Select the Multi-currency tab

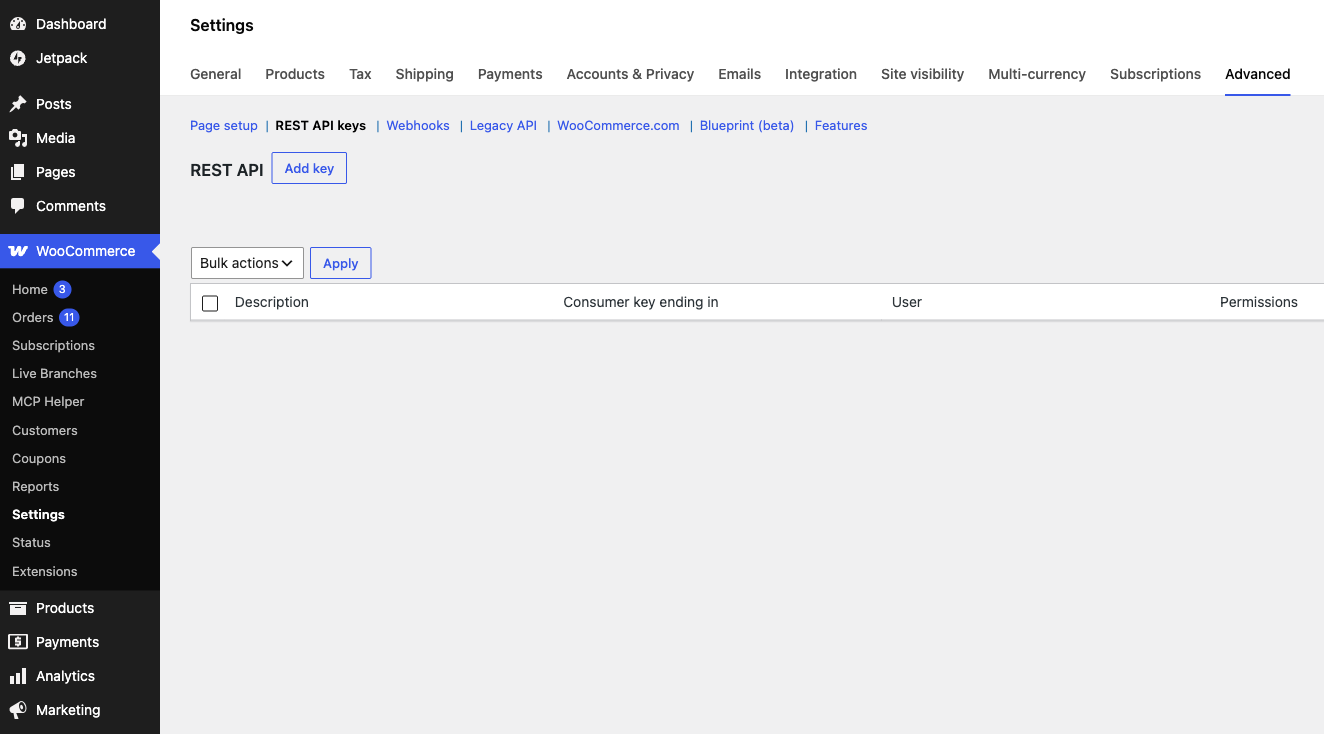(1037, 74)
